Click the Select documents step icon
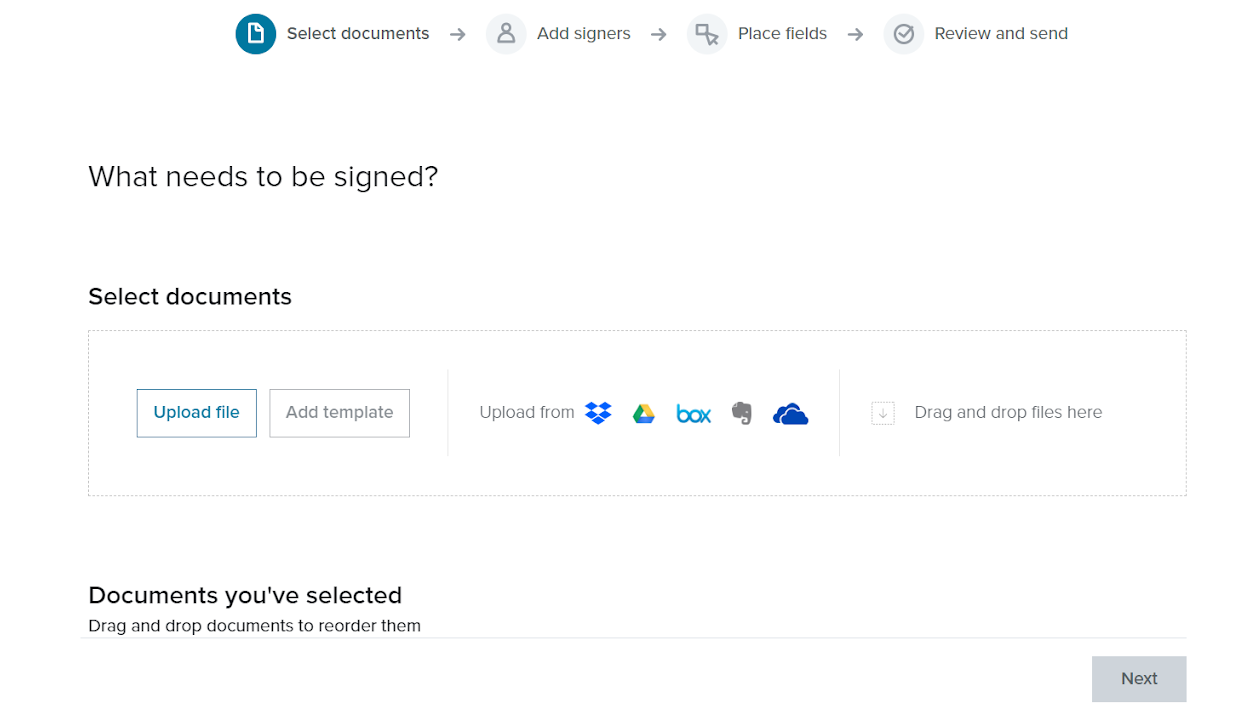This screenshot has height=709, width=1260. [x=256, y=34]
